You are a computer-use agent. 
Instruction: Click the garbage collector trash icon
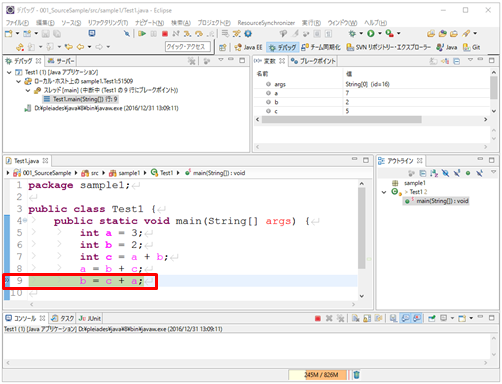click(x=356, y=375)
